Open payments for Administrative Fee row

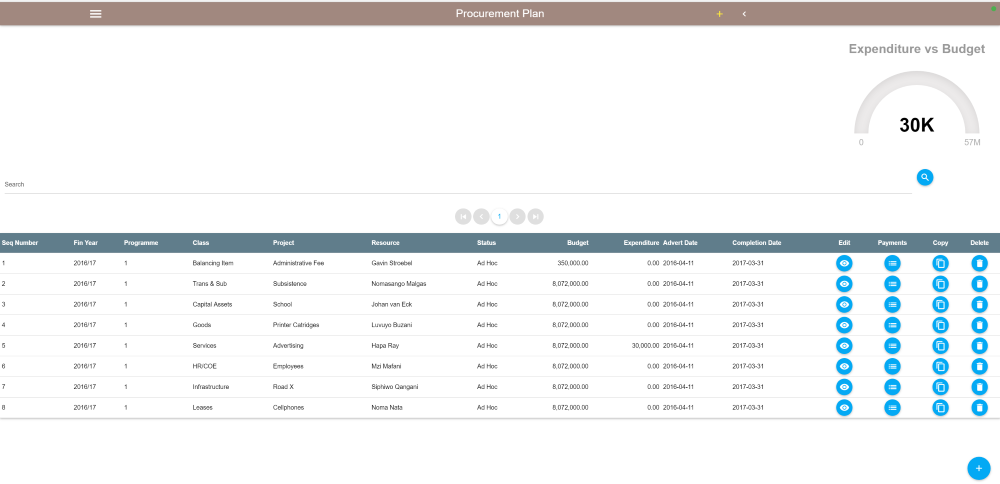click(x=892, y=263)
